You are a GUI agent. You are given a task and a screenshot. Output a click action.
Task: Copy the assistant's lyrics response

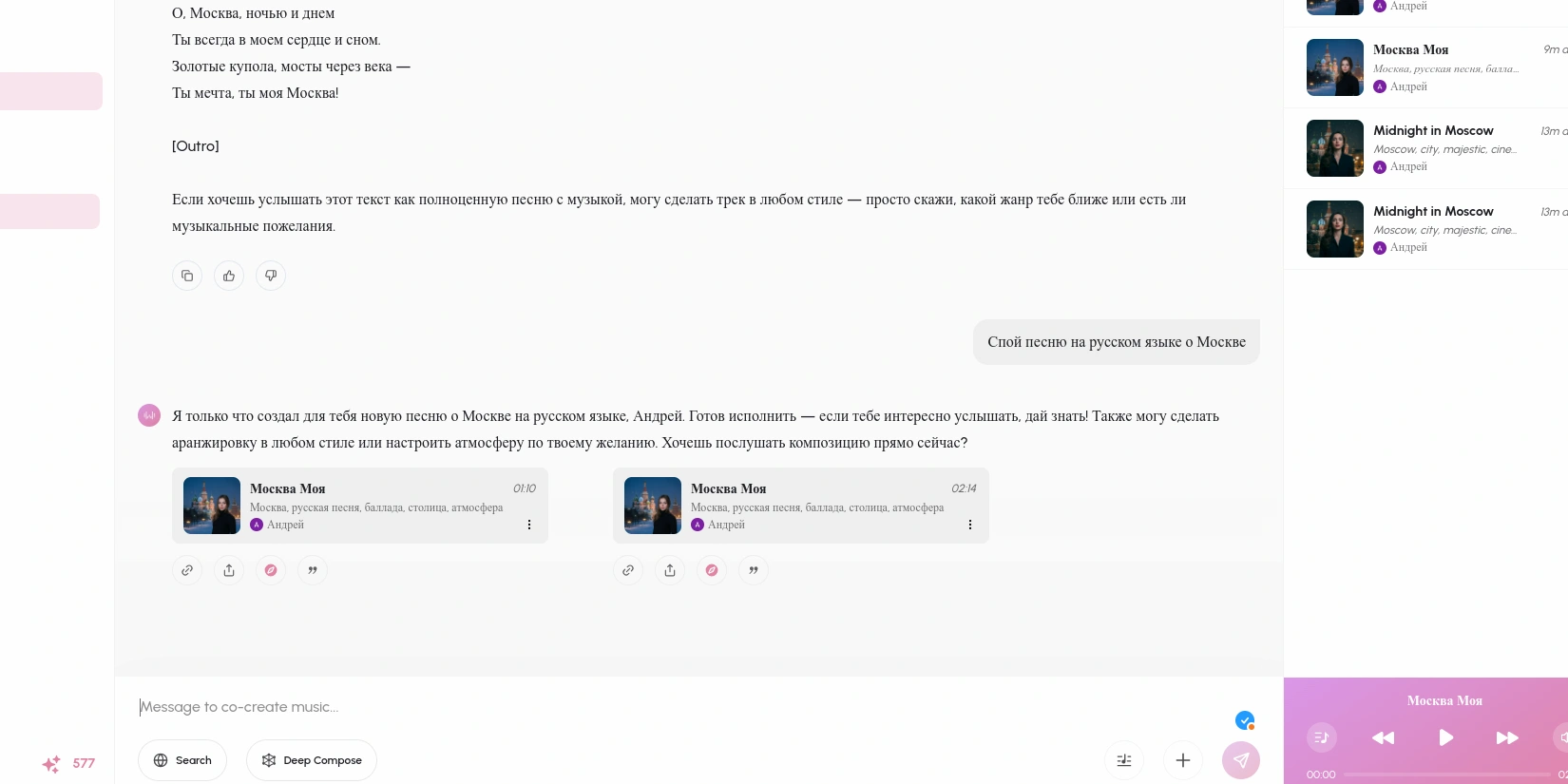pyautogui.click(x=187, y=276)
